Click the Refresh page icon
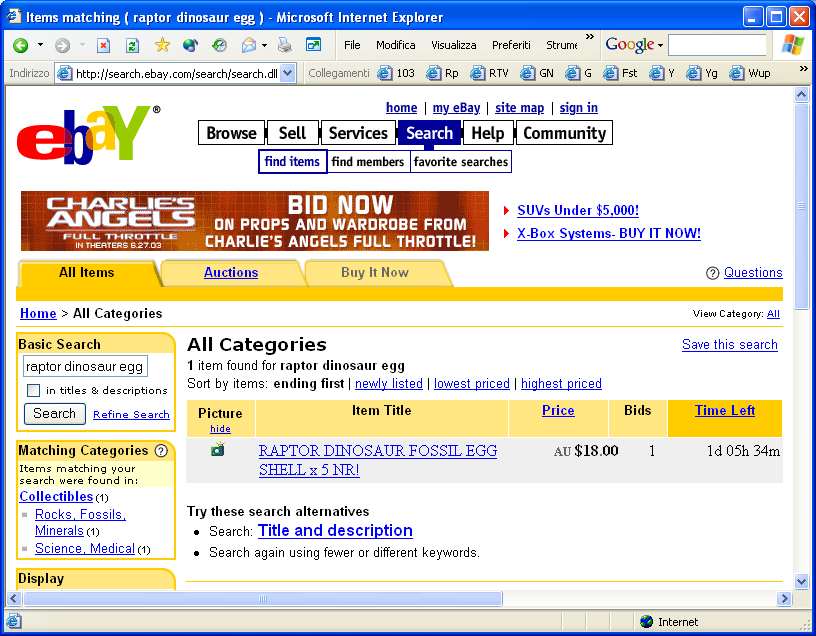 132,45
